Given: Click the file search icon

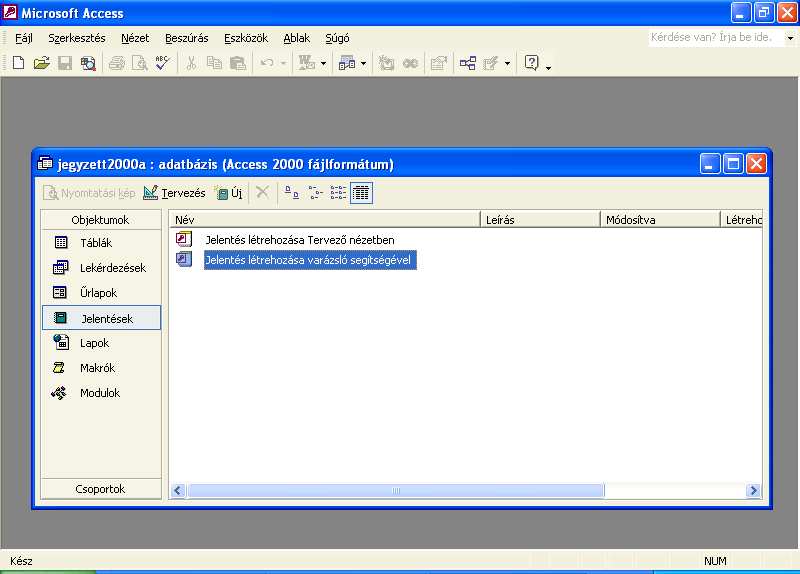Looking at the screenshot, I should (88, 63).
